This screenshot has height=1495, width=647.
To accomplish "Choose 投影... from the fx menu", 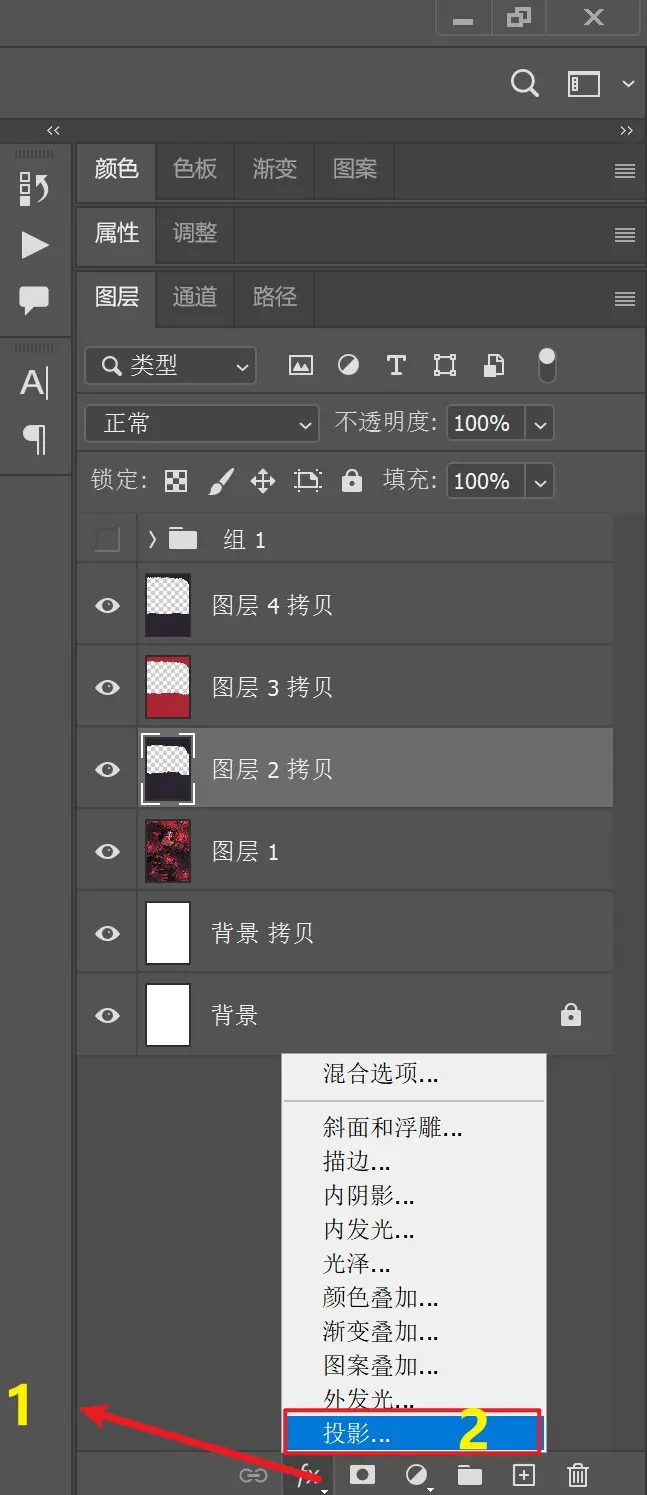I will (414, 1433).
